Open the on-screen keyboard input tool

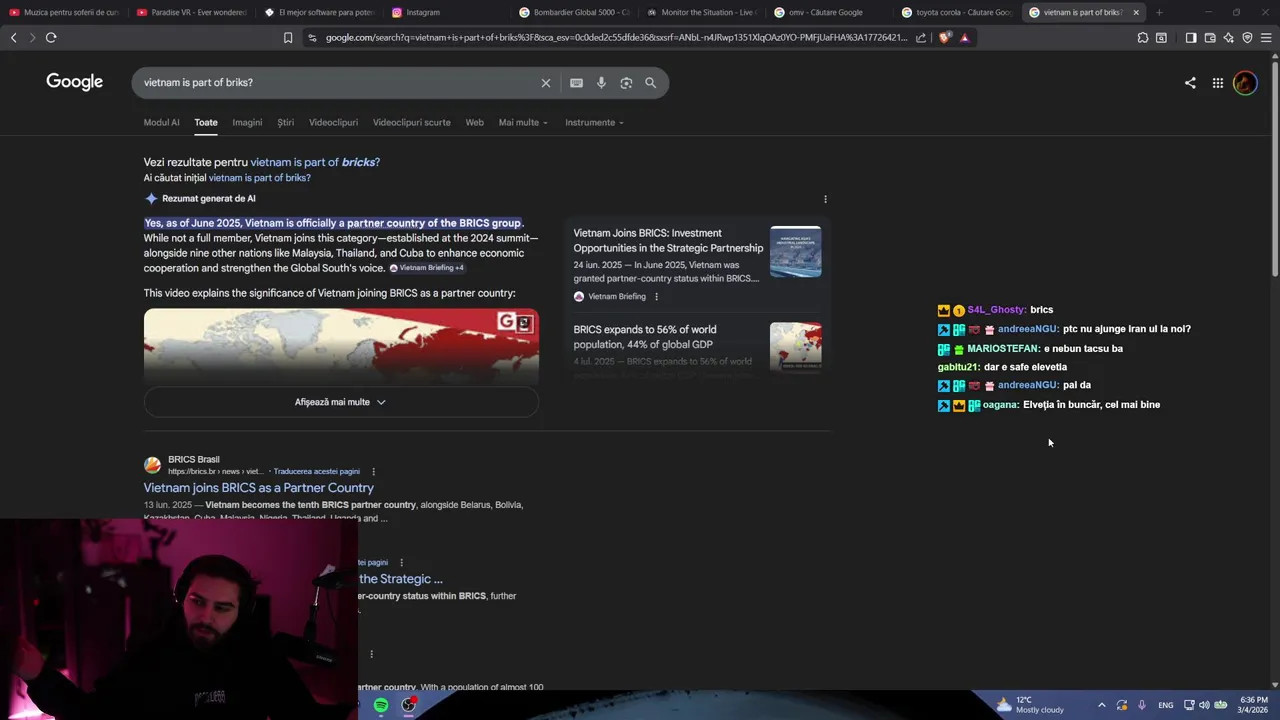tap(576, 83)
